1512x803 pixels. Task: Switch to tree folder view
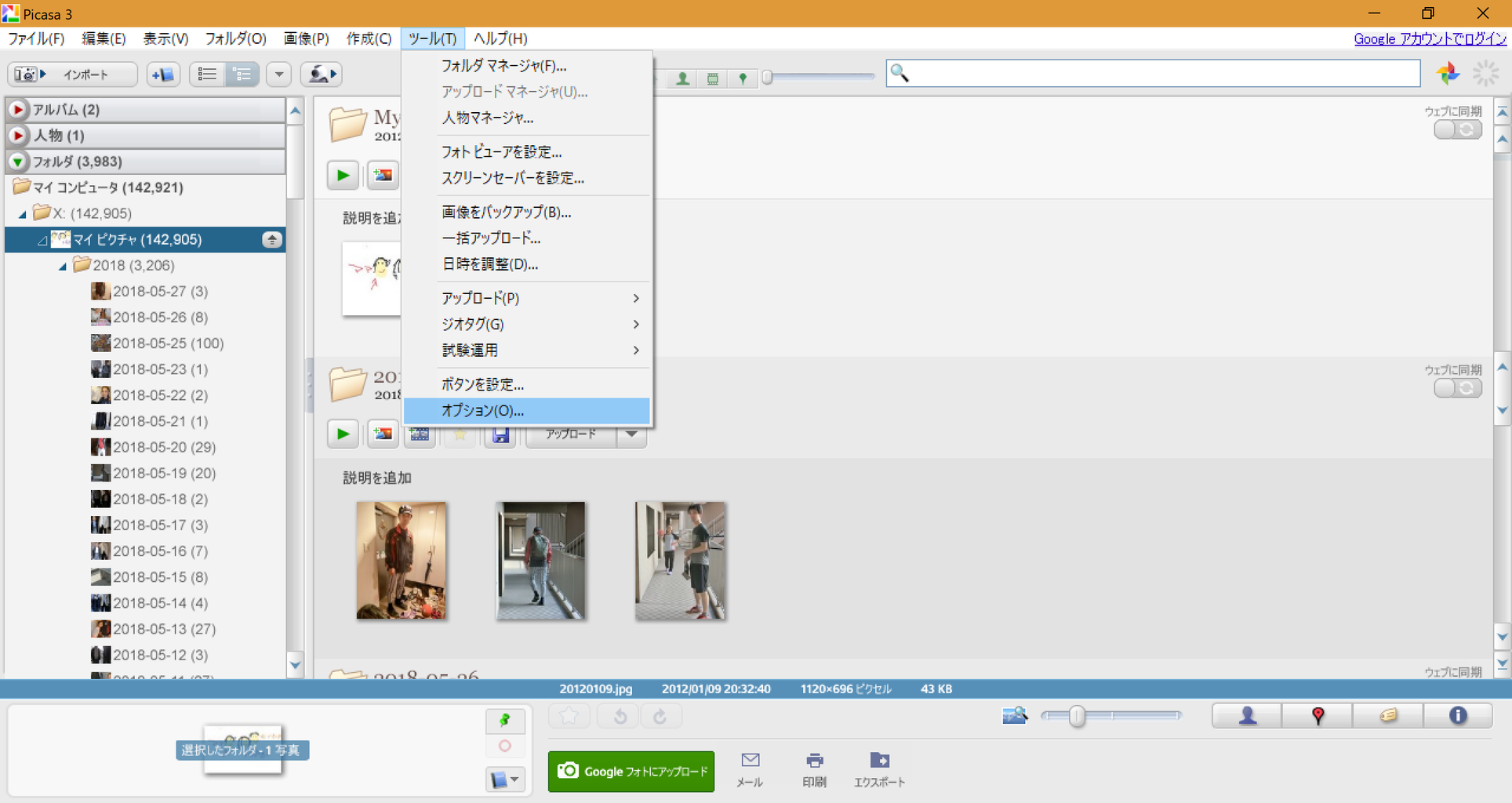point(242,74)
